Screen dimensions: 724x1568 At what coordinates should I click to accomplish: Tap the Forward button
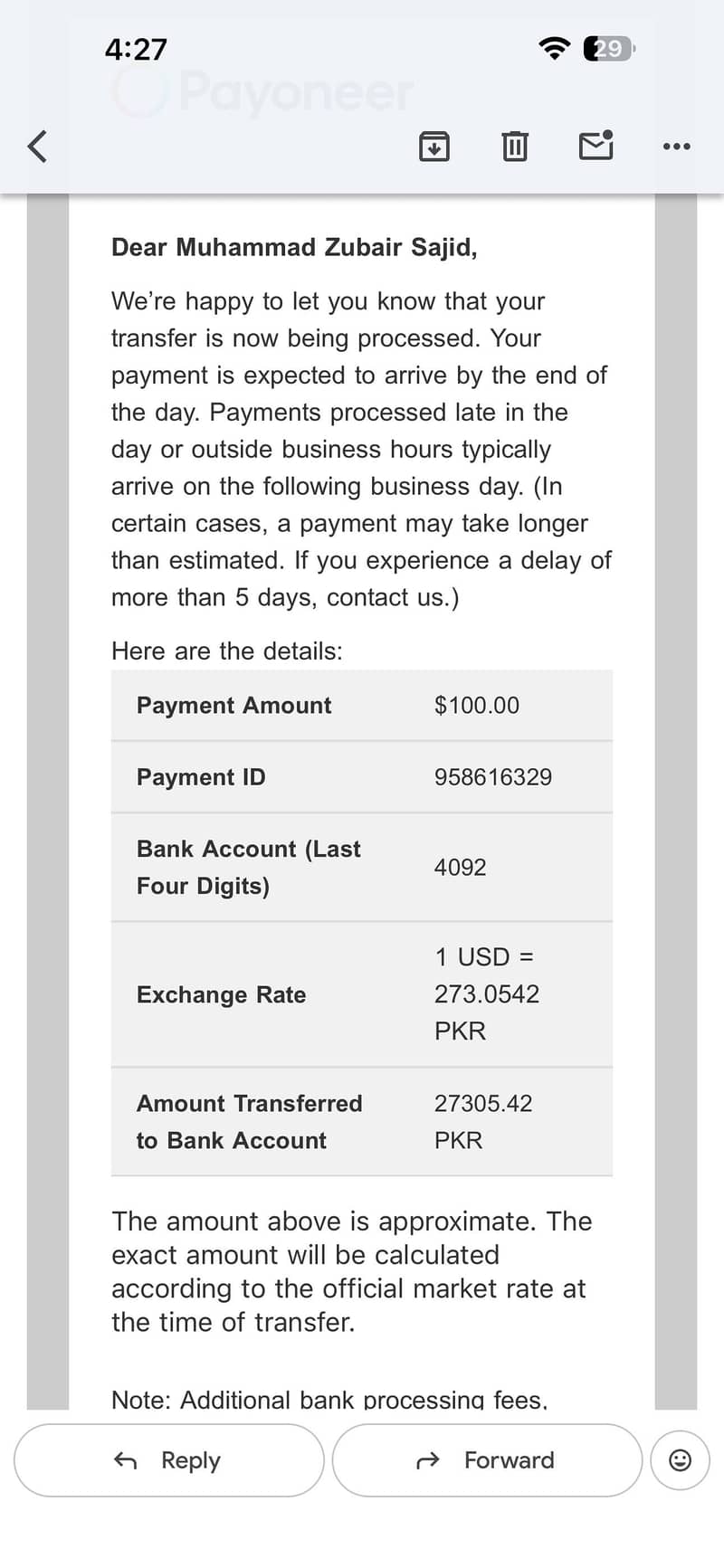click(487, 1460)
